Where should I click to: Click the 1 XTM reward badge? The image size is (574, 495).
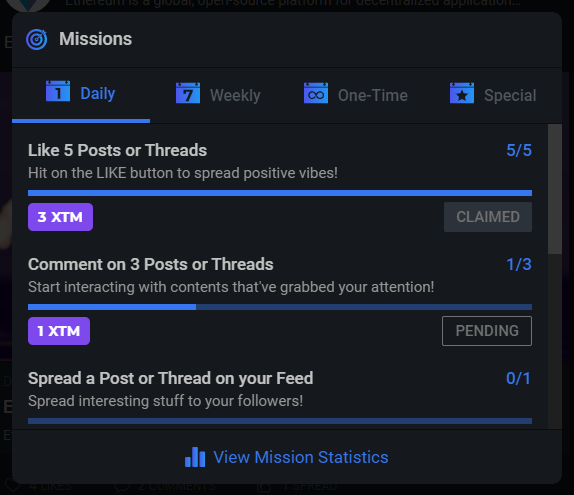coord(59,331)
